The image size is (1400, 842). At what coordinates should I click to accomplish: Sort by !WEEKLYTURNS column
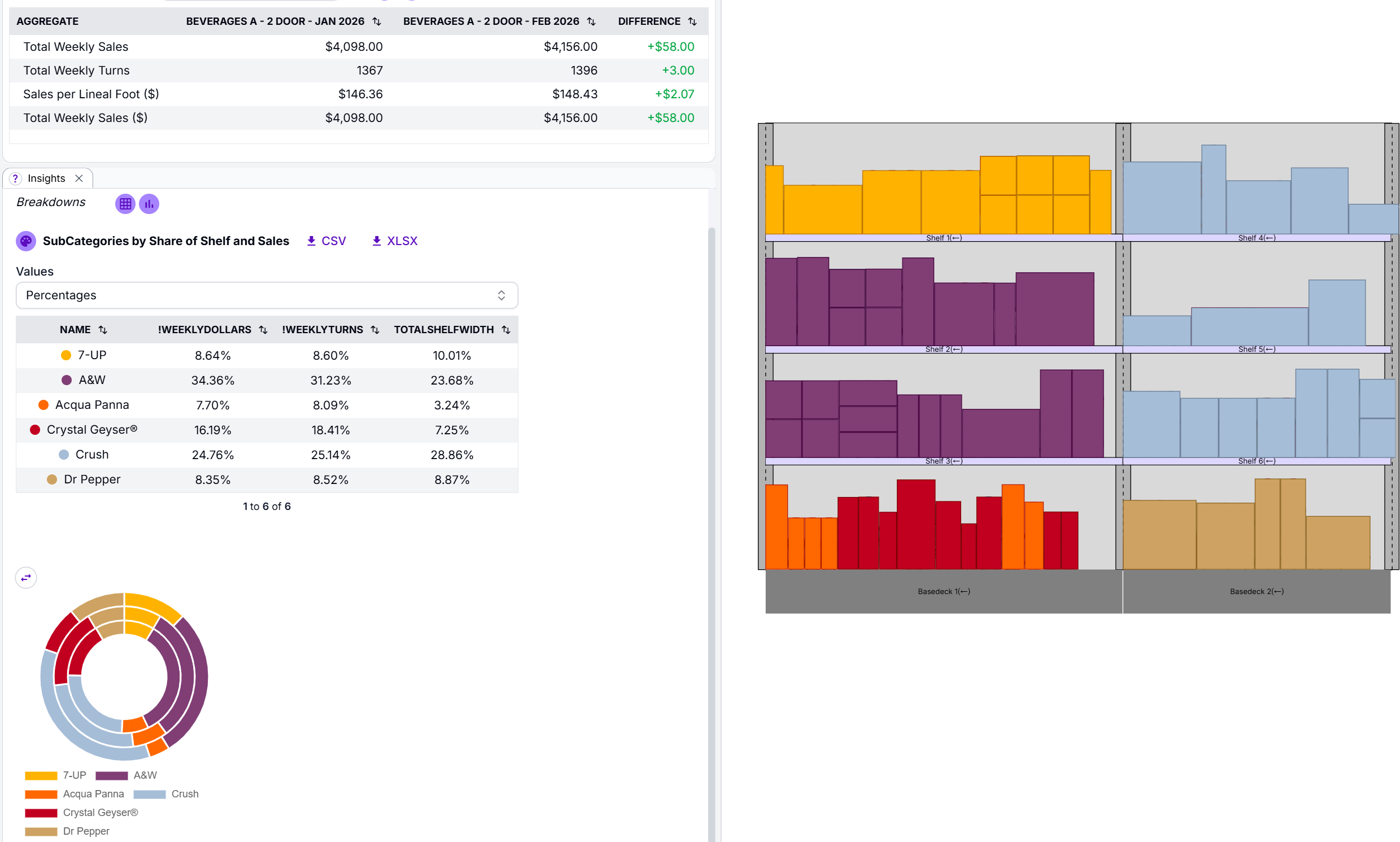[x=375, y=330]
